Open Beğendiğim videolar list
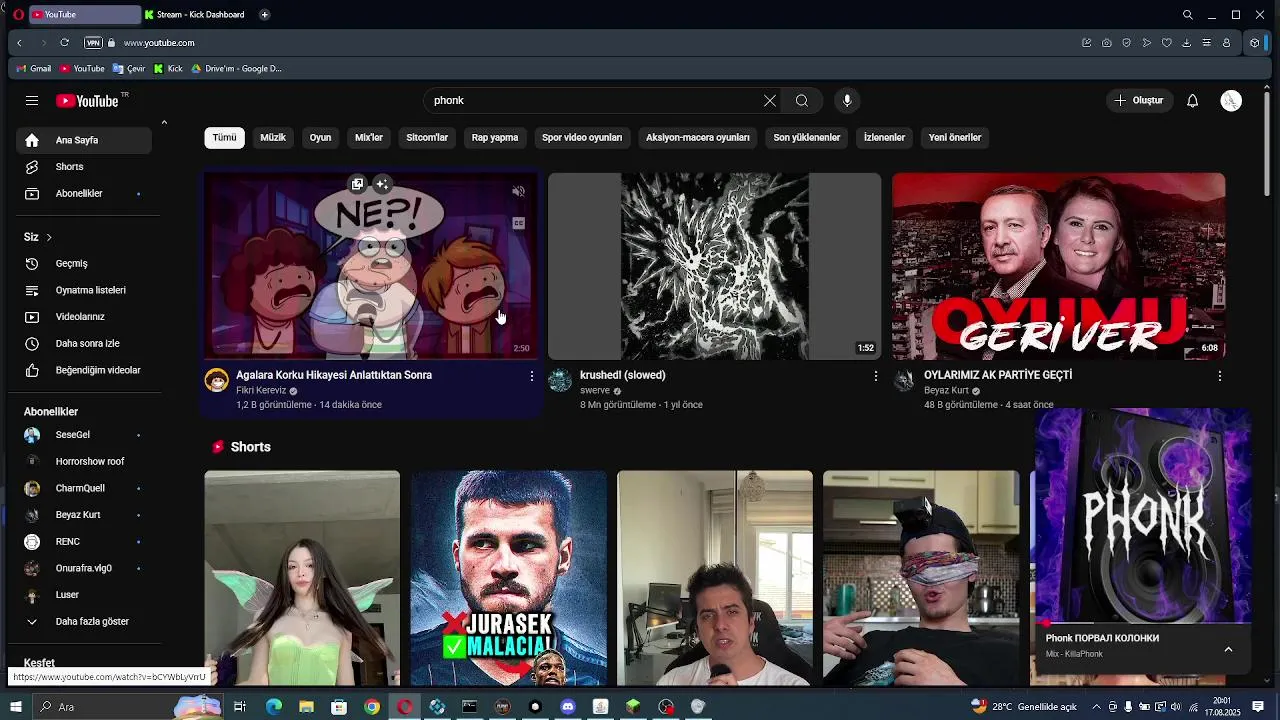Screen dimensions: 1280x720 click(x=84, y=370)
